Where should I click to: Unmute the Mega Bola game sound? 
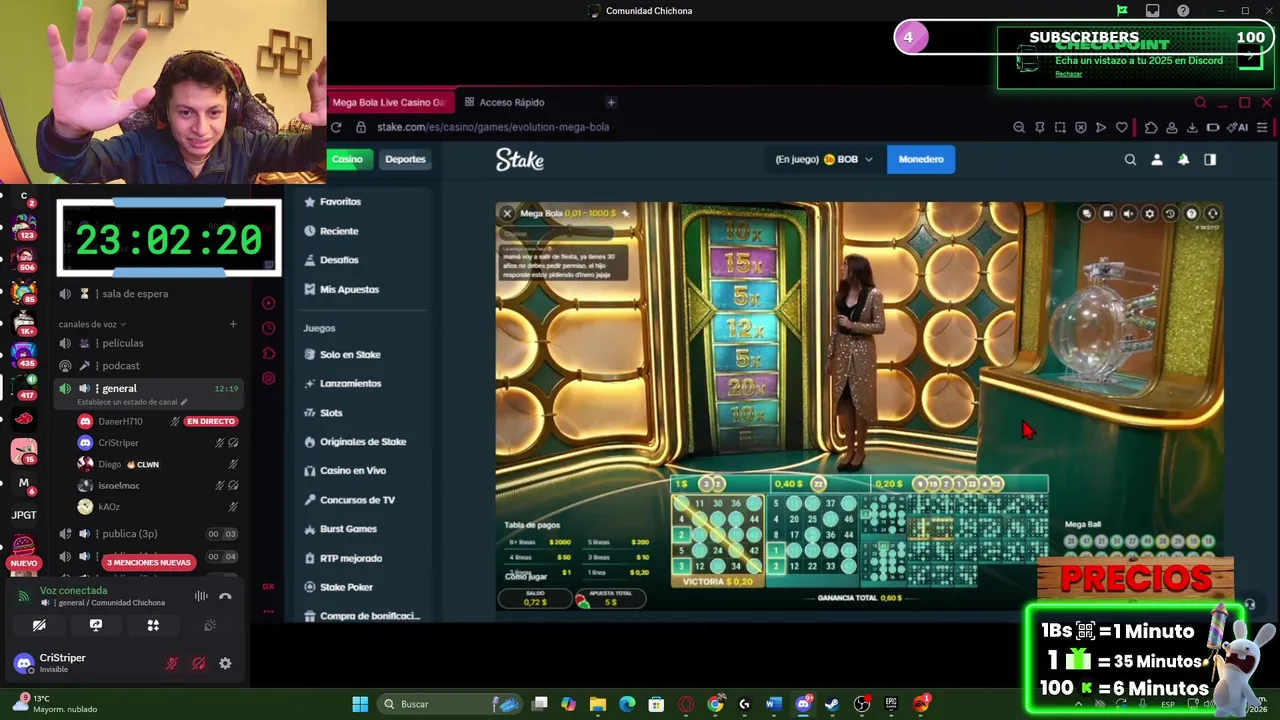(1129, 213)
